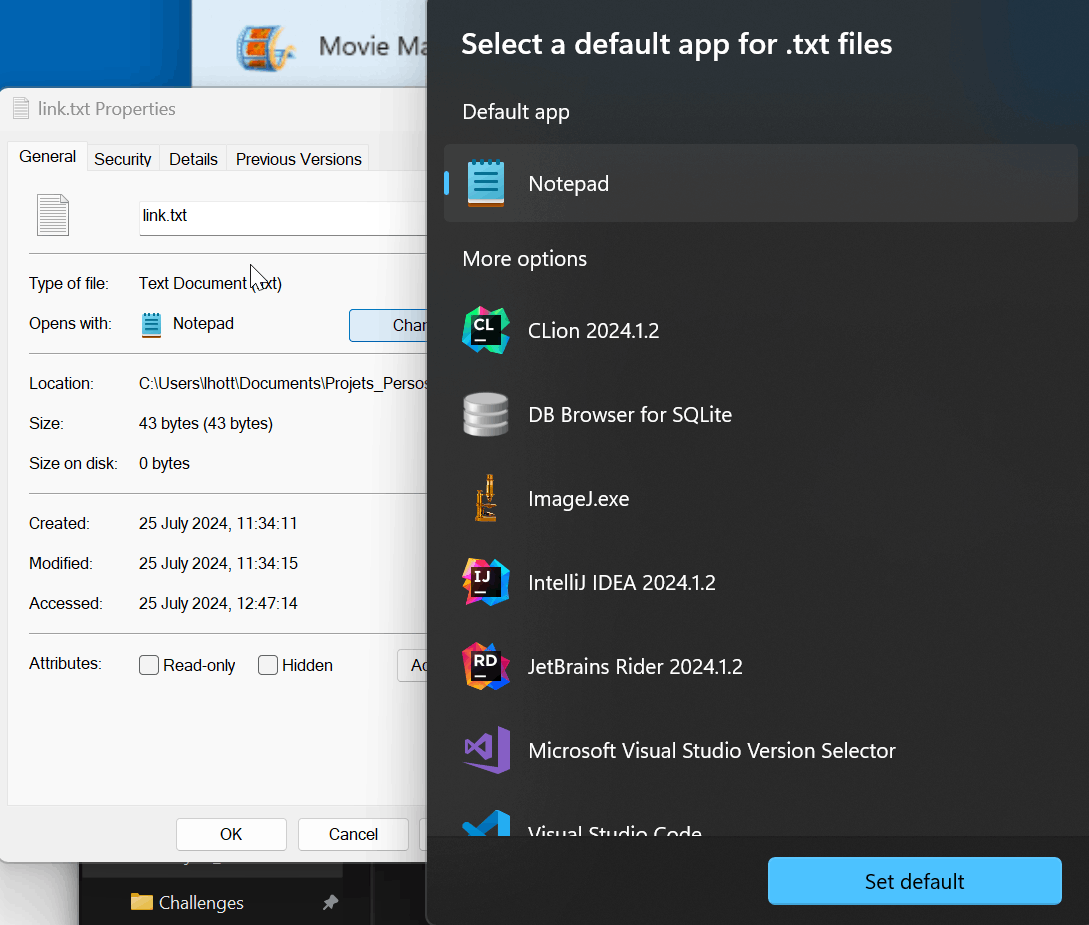Click the 43 bytes (43 bytes) size value
The image size is (1089, 925).
click(x=206, y=424)
